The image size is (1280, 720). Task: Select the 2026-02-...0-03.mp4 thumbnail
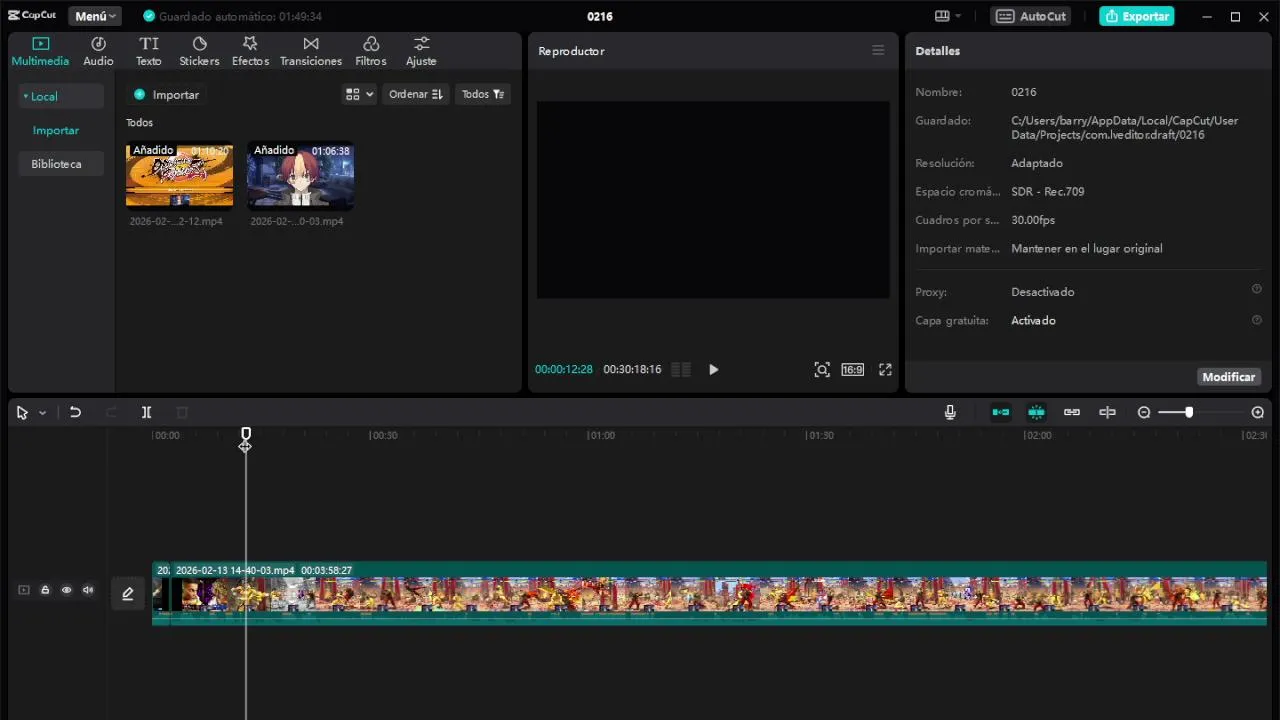(300, 175)
